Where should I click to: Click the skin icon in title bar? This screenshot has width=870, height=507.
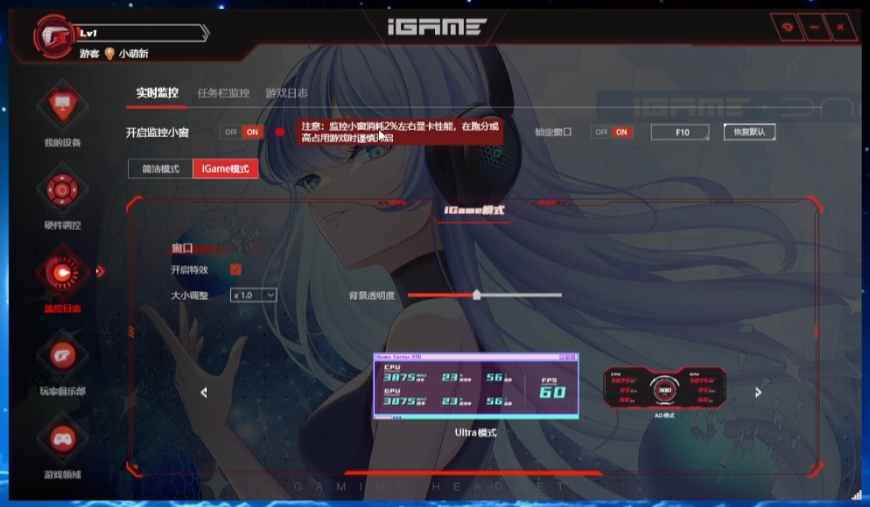pos(788,27)
